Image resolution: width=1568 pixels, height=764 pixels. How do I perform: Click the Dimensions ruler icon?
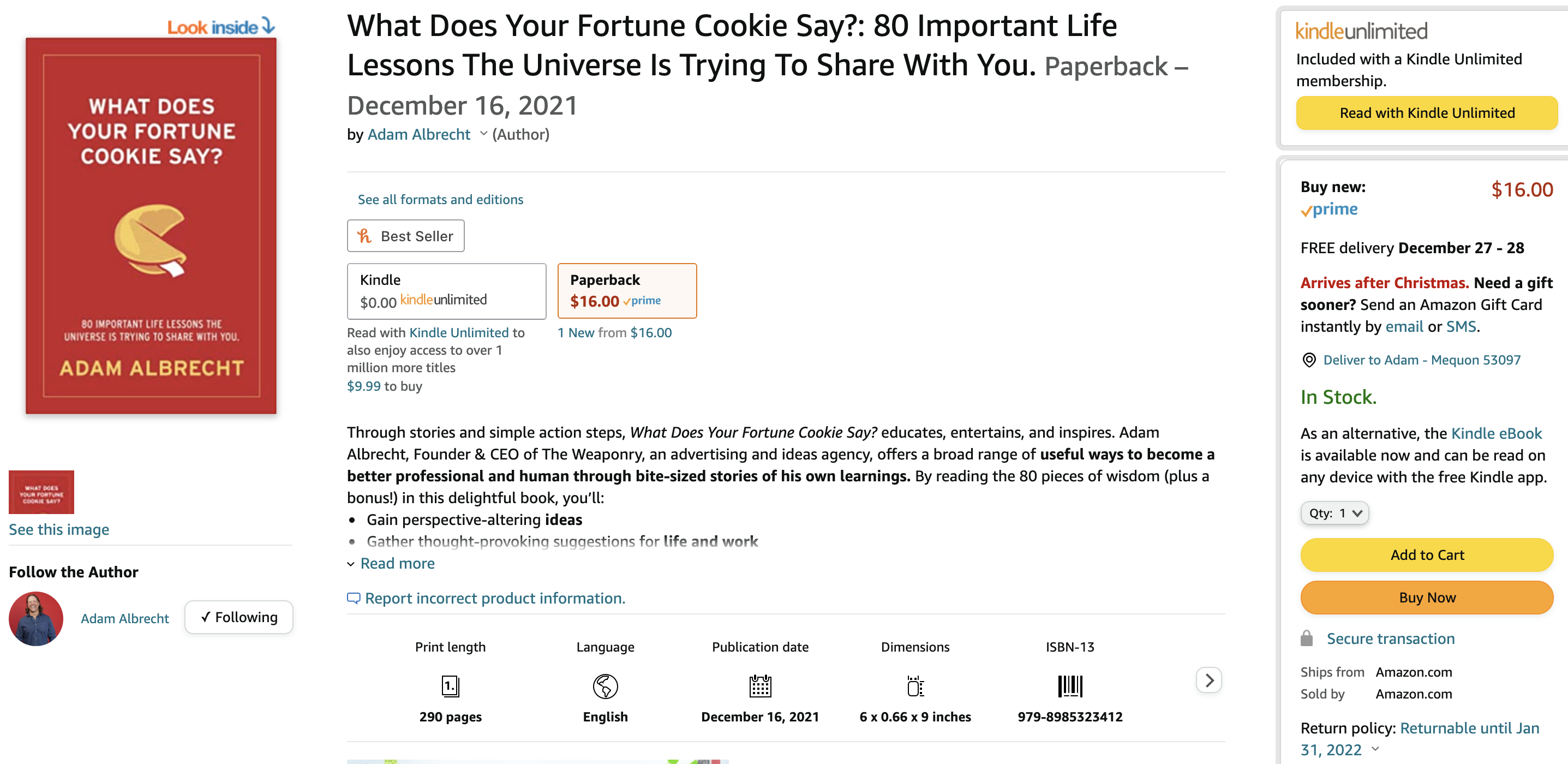(915, 686)
